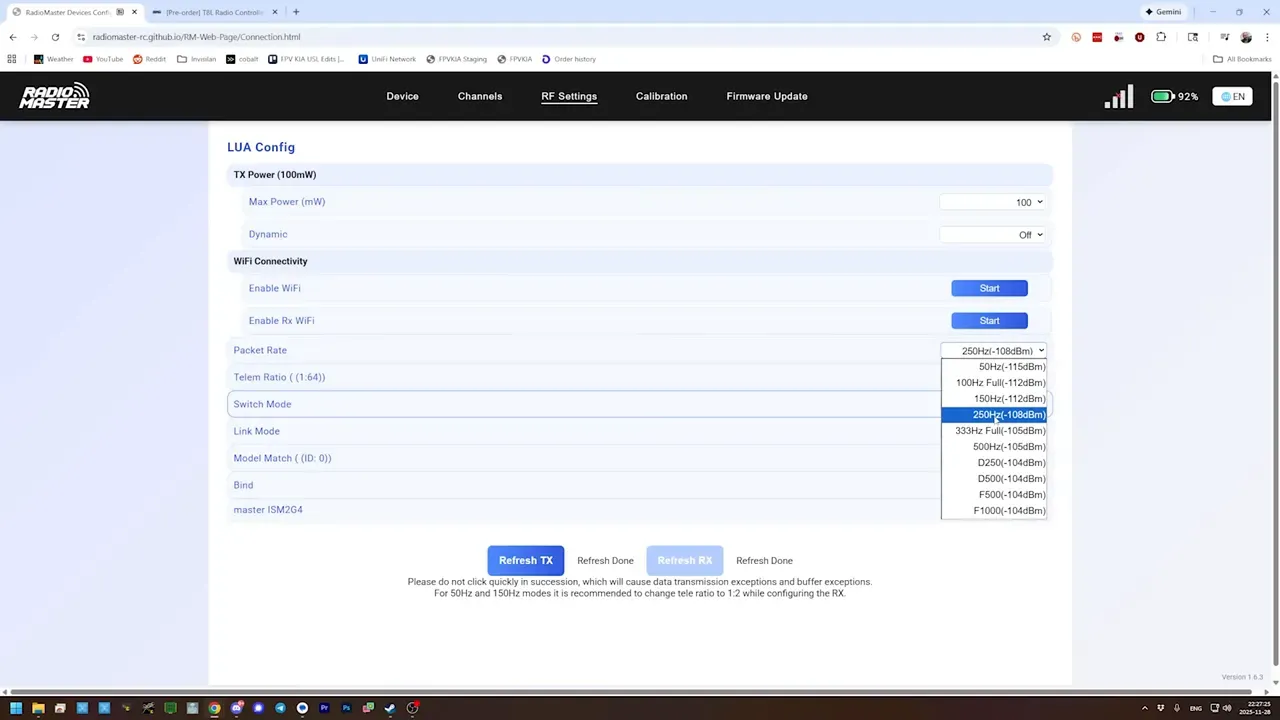Click the signal strength bars indicator
This screenshot has width=1280, height=720.
(x=1118, y=96)
